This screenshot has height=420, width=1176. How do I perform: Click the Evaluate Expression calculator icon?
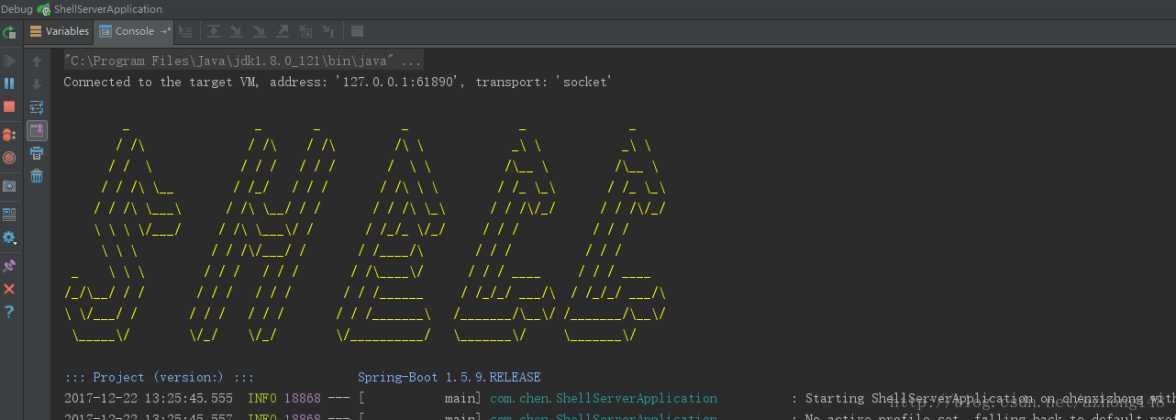tap(357, 32)
